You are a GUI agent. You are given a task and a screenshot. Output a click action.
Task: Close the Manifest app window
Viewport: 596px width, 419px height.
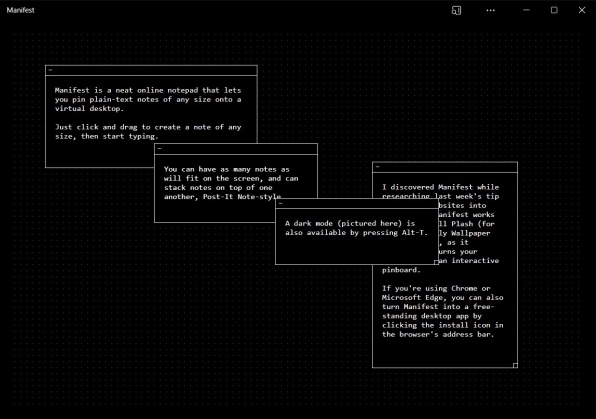pos(582,10)
